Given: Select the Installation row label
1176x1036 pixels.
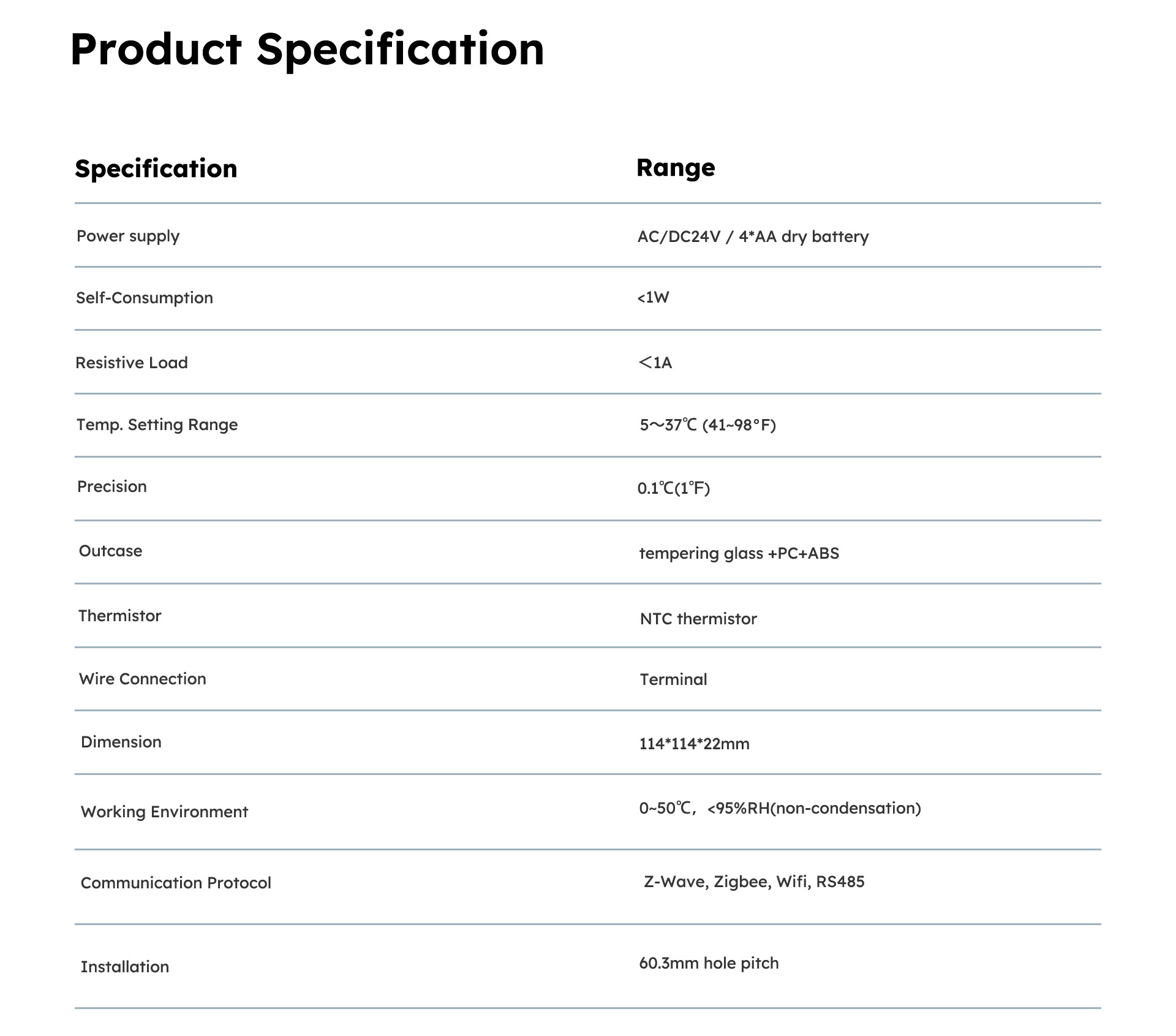Looking at the screenshot, I should 125,967.
